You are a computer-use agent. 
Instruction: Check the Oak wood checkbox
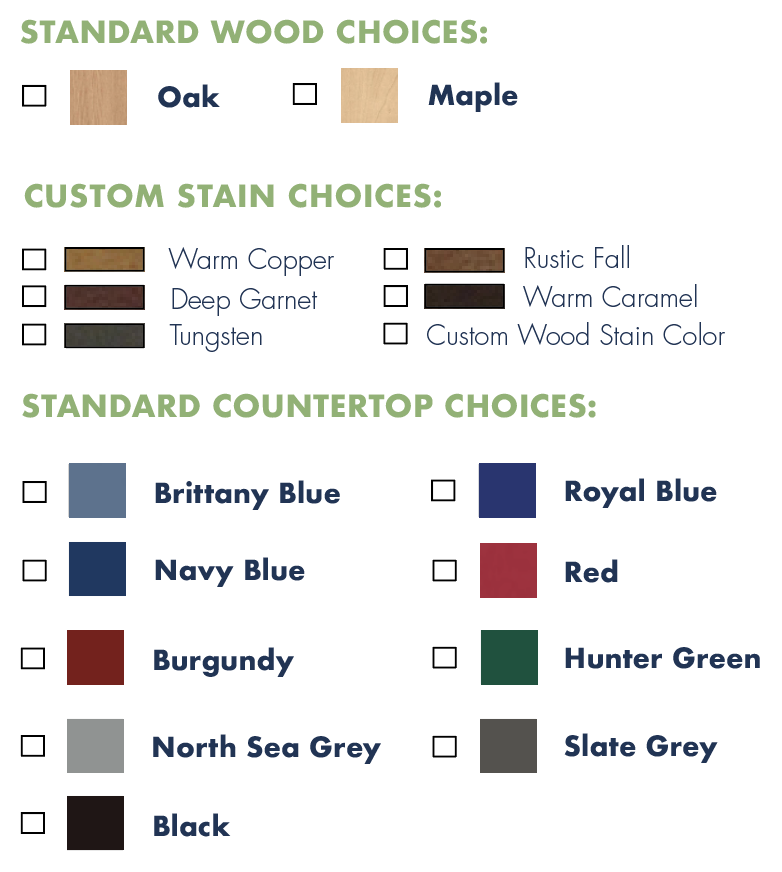(34, 96)
